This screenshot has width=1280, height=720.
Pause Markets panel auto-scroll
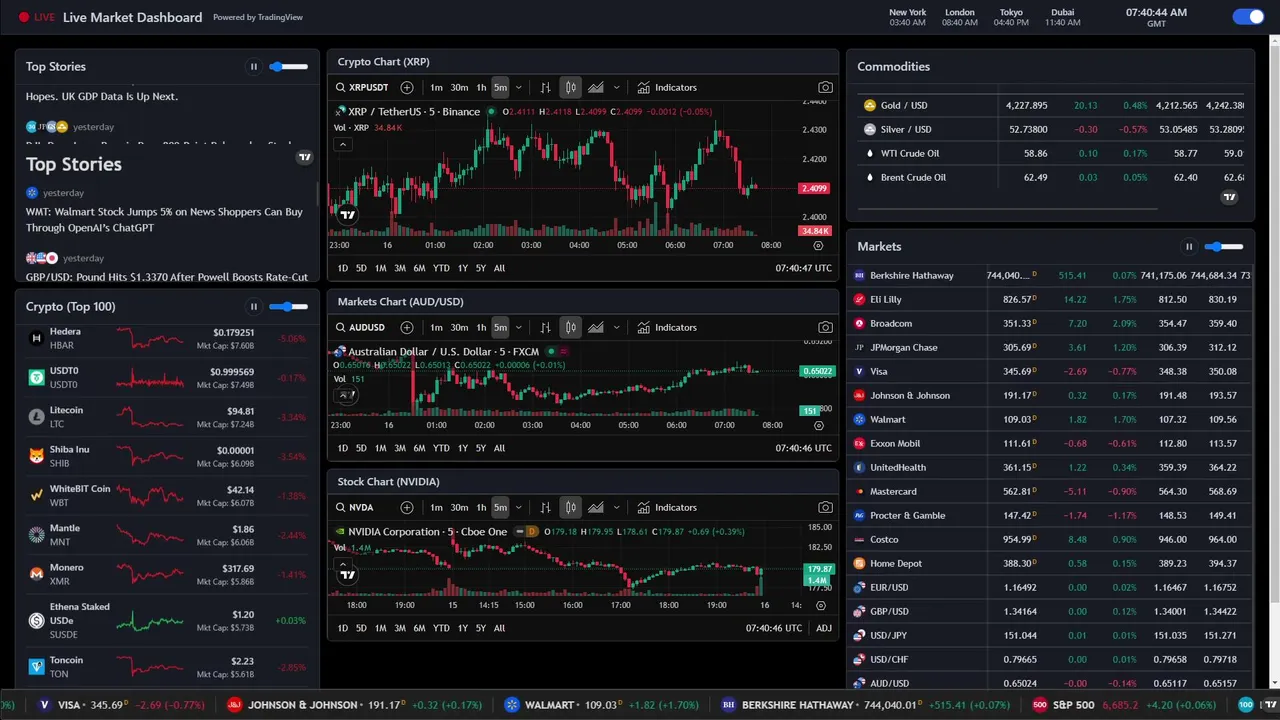1189,247
